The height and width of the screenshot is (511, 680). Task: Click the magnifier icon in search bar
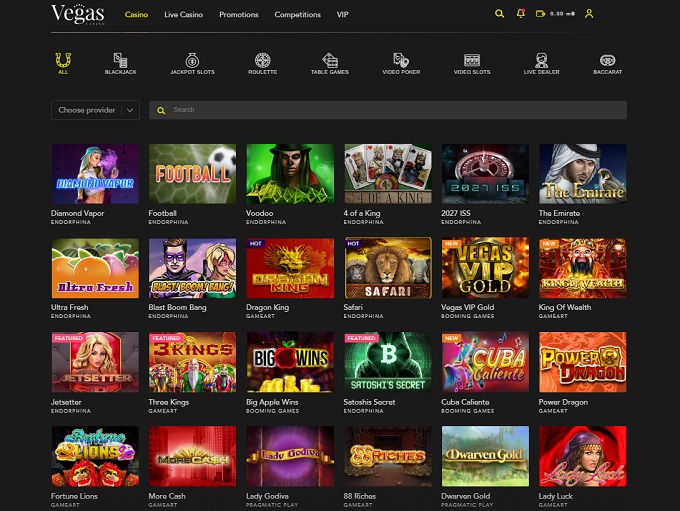point(161,111)
